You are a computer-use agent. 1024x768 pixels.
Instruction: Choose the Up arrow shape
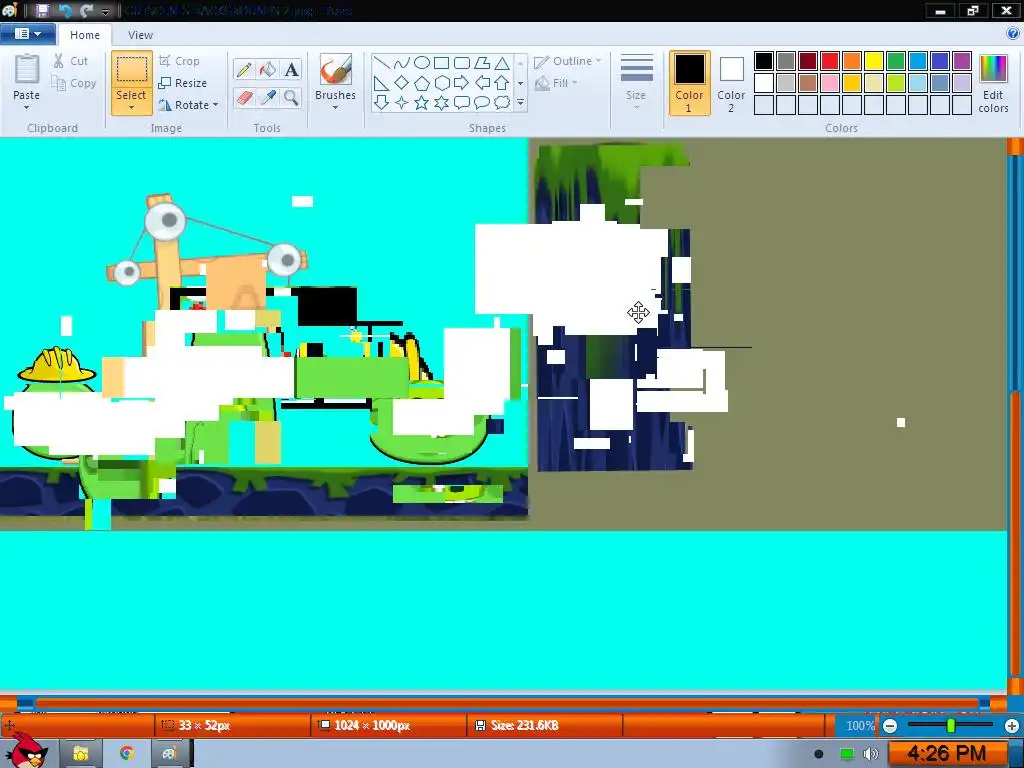point(502,83)
